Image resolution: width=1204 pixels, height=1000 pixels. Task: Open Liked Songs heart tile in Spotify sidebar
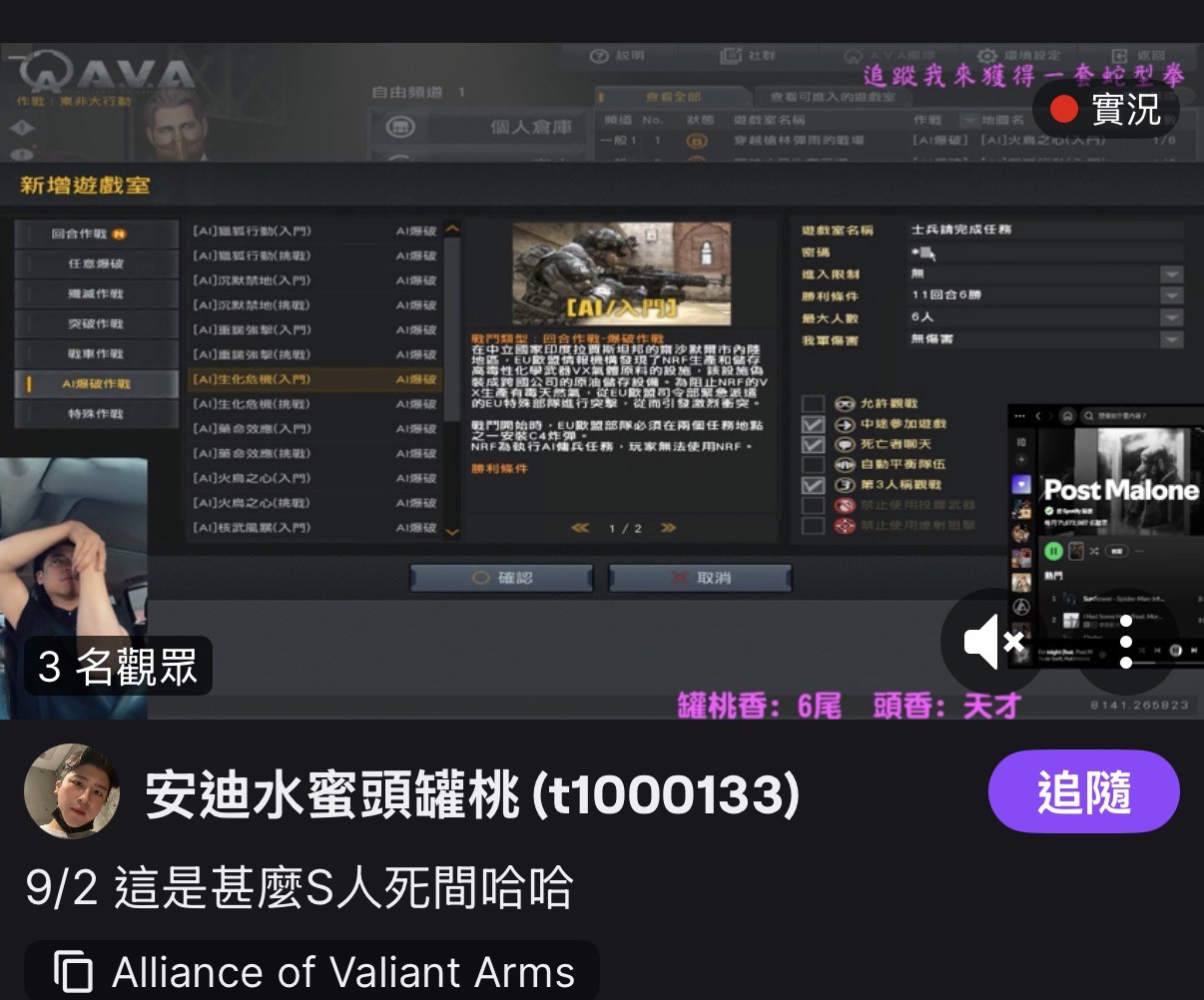[1021, 485]
